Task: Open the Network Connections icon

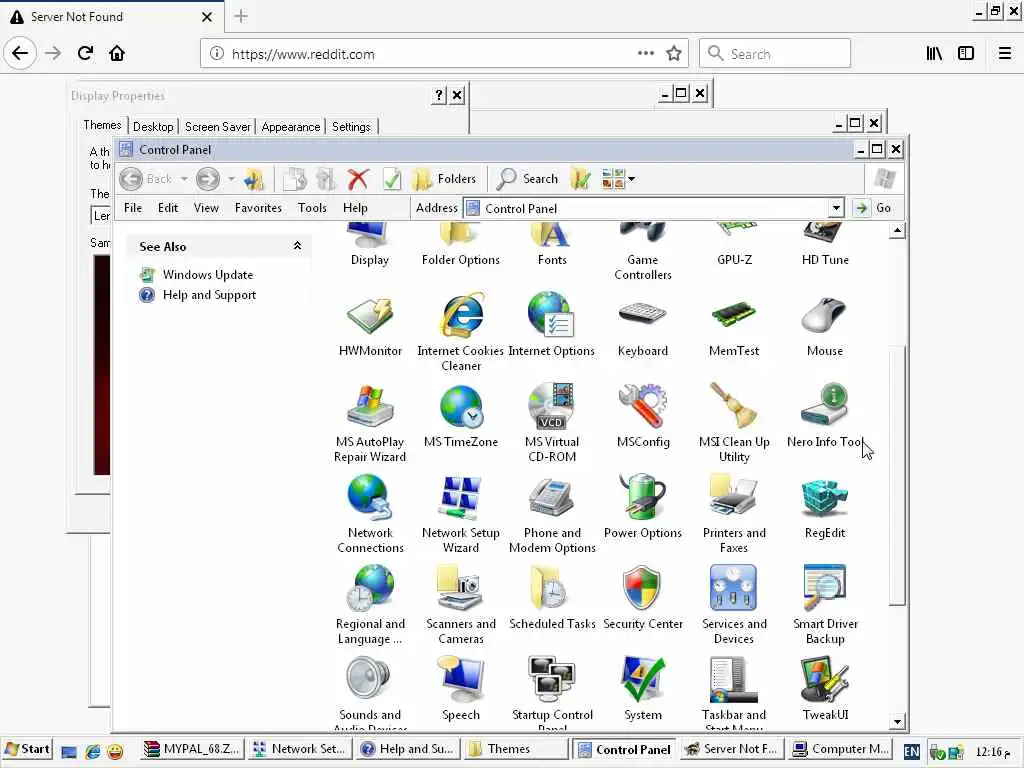Action: point(370,514)
